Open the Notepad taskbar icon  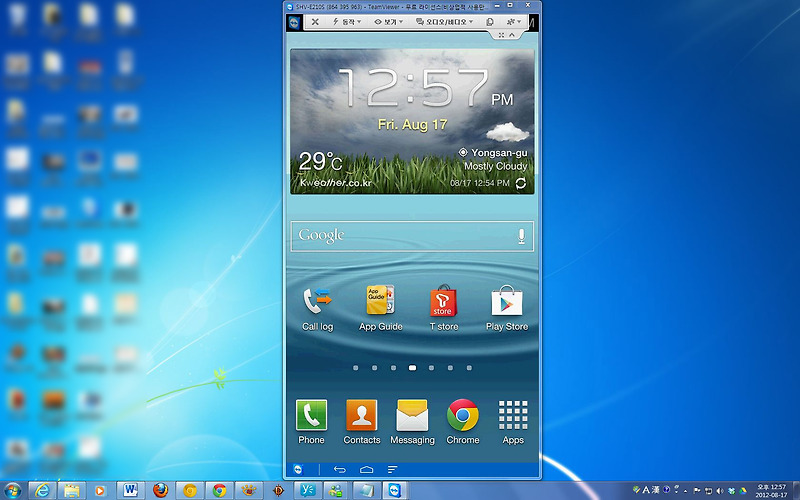pos(366,490)
